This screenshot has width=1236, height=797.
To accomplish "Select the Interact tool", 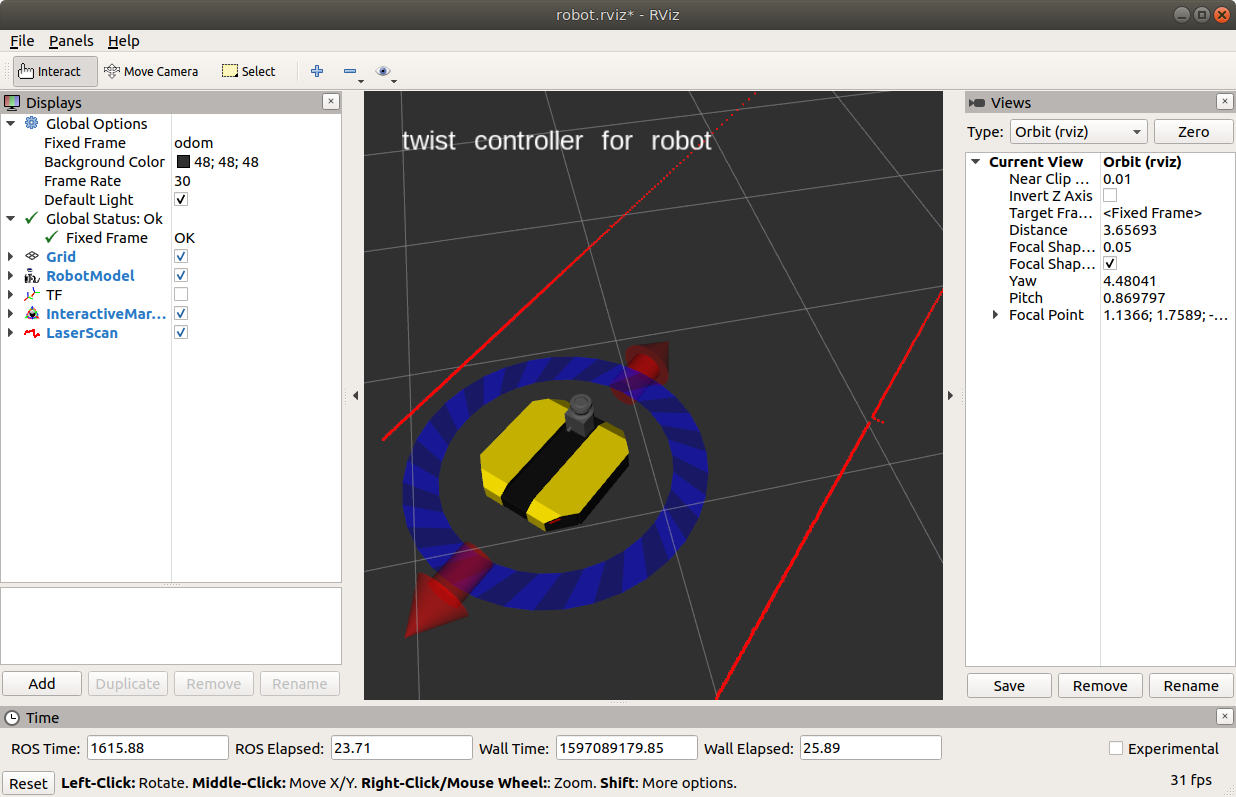I will (50, 71).
